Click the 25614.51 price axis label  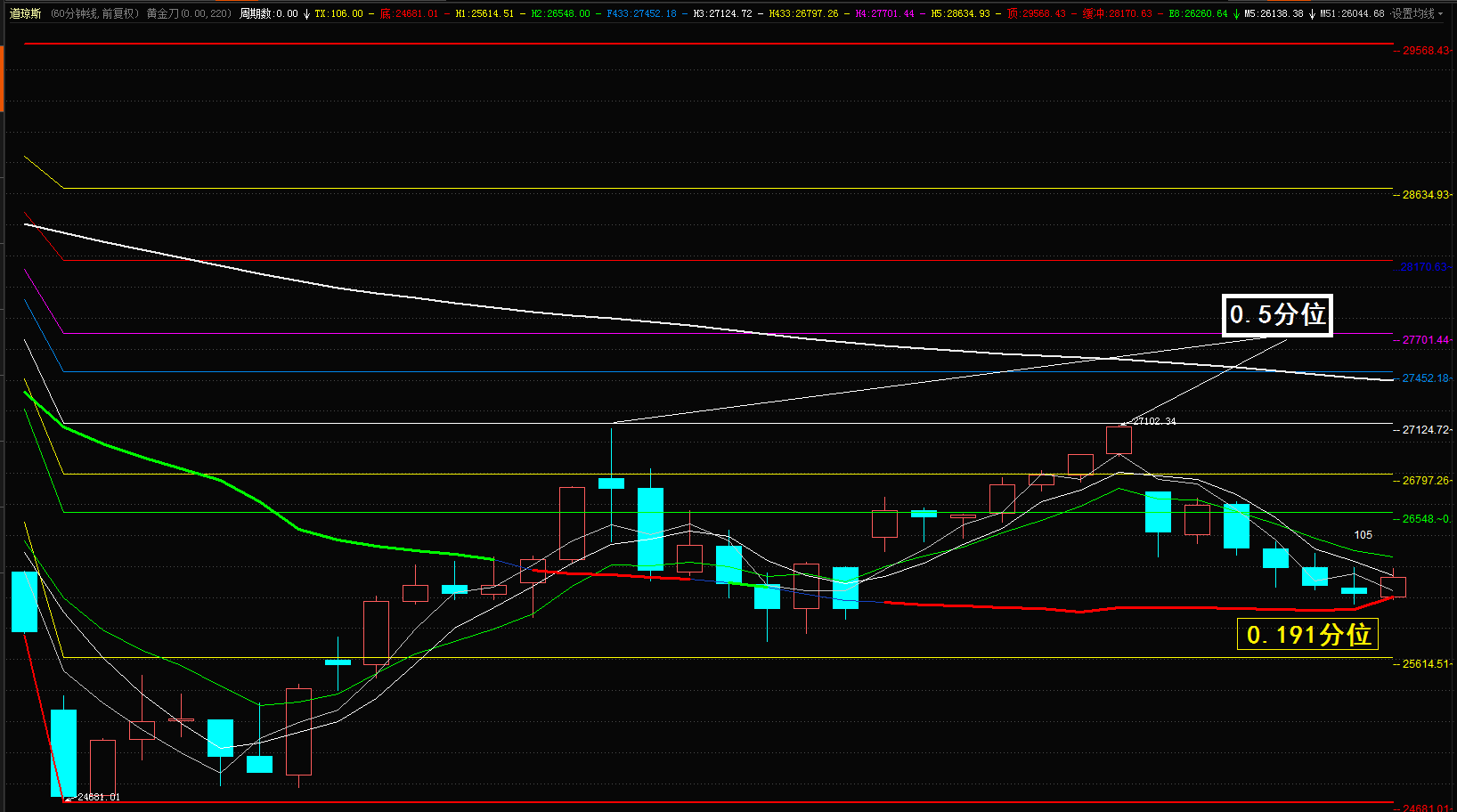coord(1425,663)
